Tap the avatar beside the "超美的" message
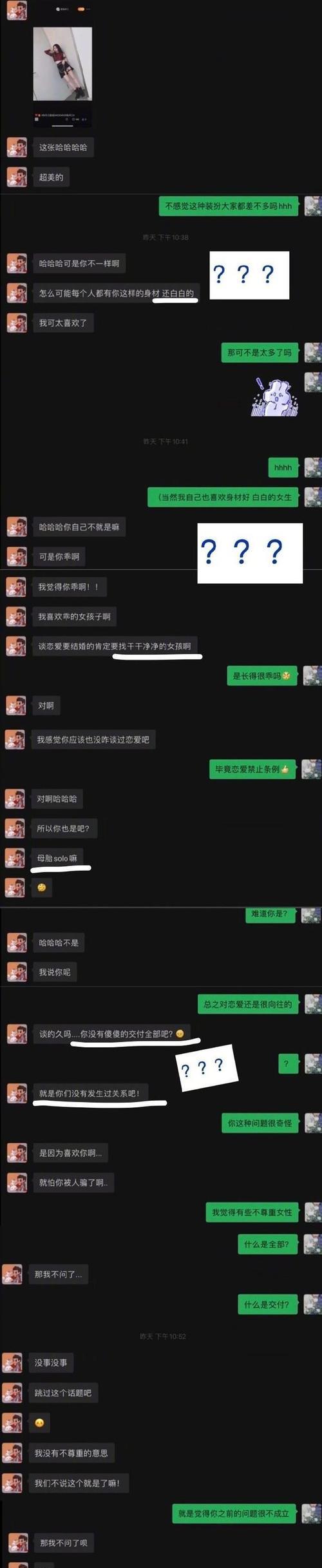Viewport: 322px width, 1568px height. click(x=17, y=177)
